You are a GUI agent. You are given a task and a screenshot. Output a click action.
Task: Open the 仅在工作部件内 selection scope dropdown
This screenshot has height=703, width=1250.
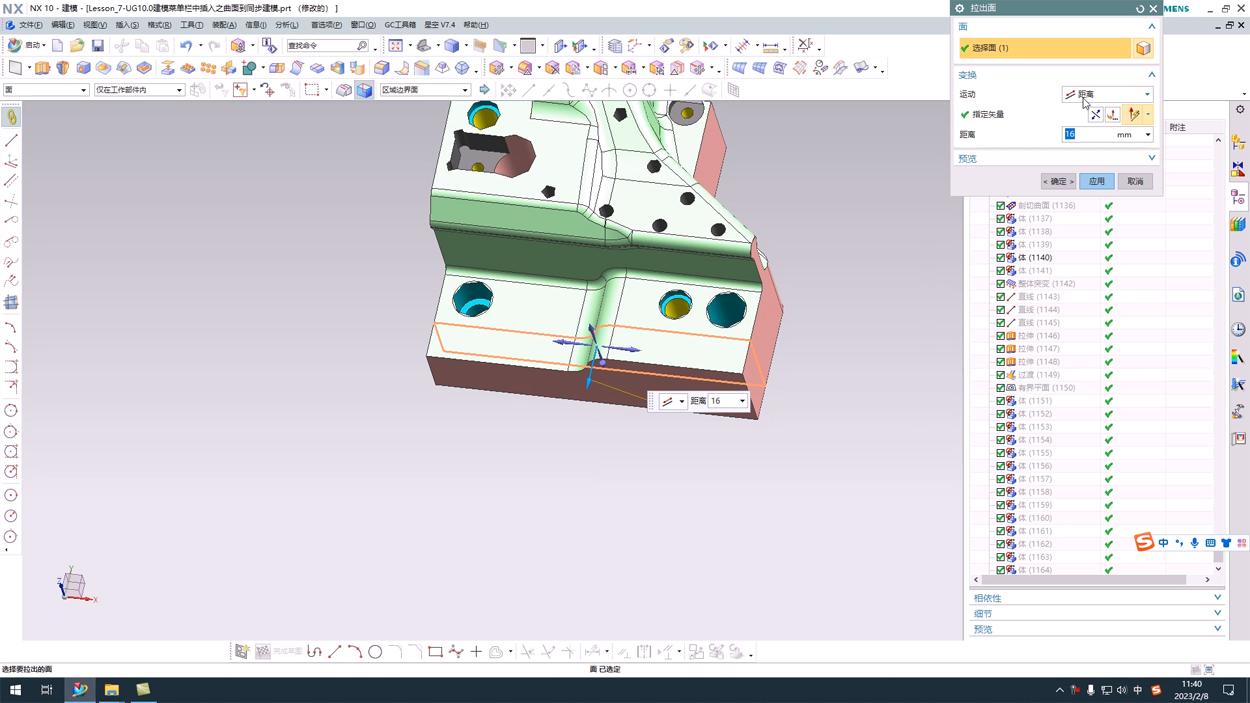(x=139, y=90)
